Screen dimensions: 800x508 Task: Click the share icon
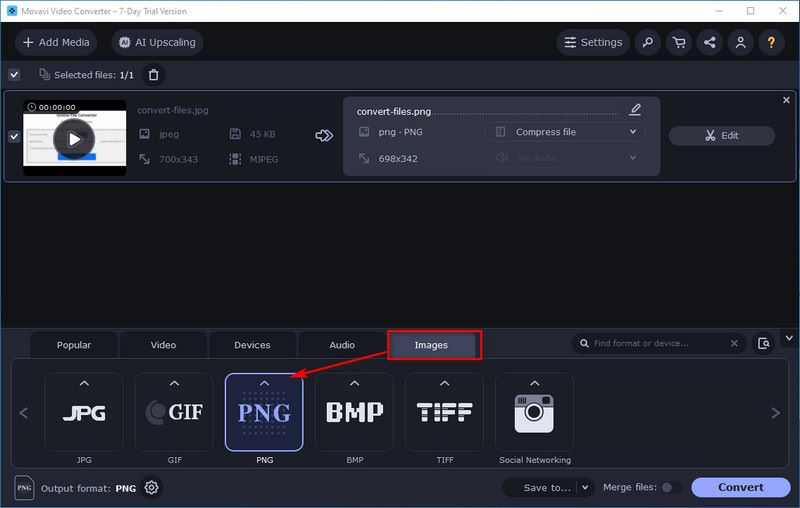710,42
